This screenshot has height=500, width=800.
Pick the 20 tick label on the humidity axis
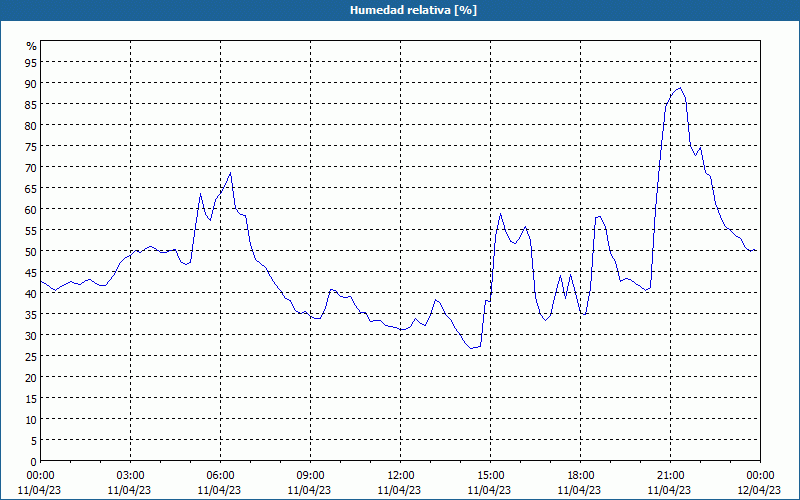point(31,378)
